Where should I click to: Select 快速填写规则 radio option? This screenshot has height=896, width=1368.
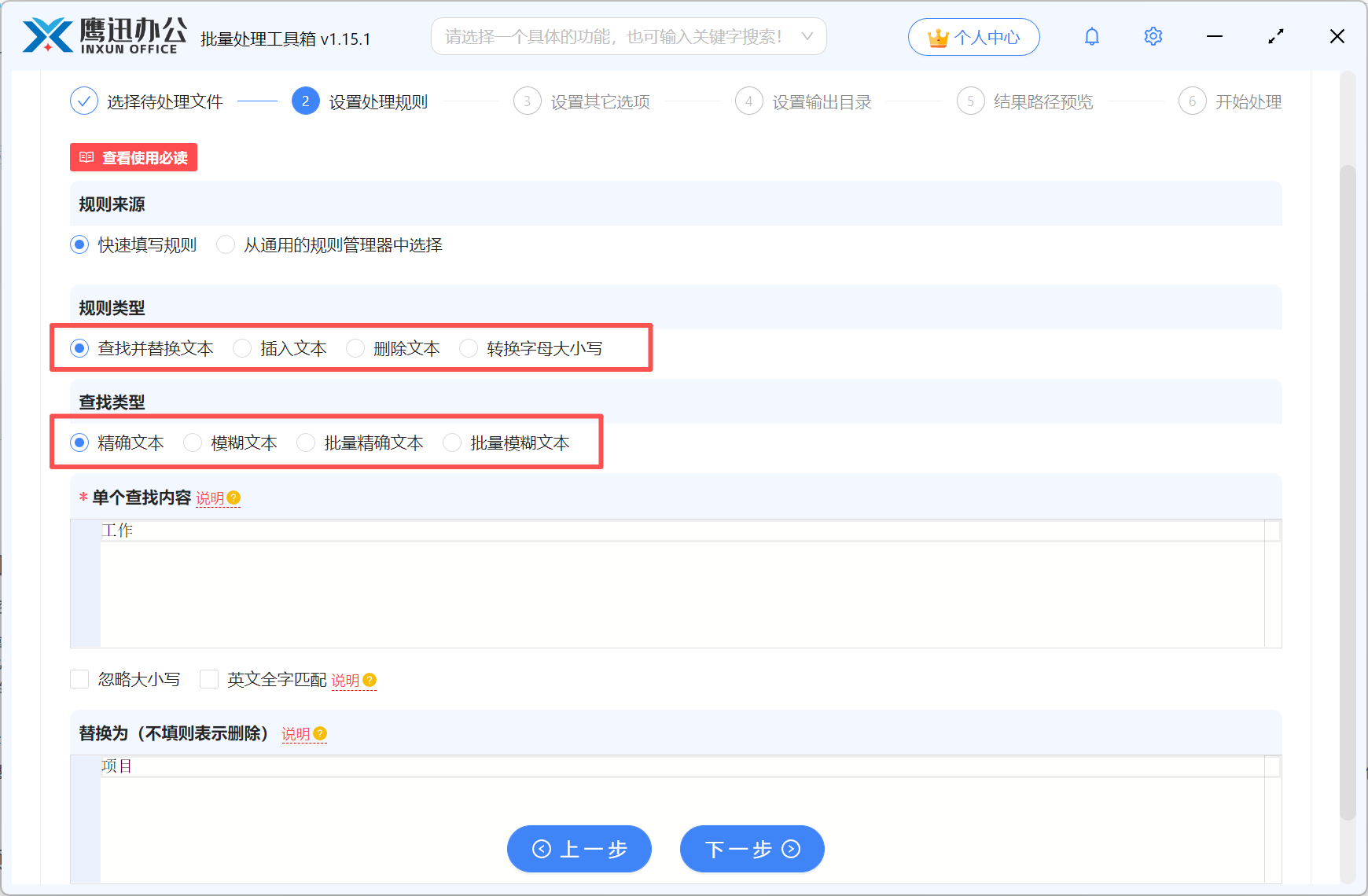coord(79,244)
